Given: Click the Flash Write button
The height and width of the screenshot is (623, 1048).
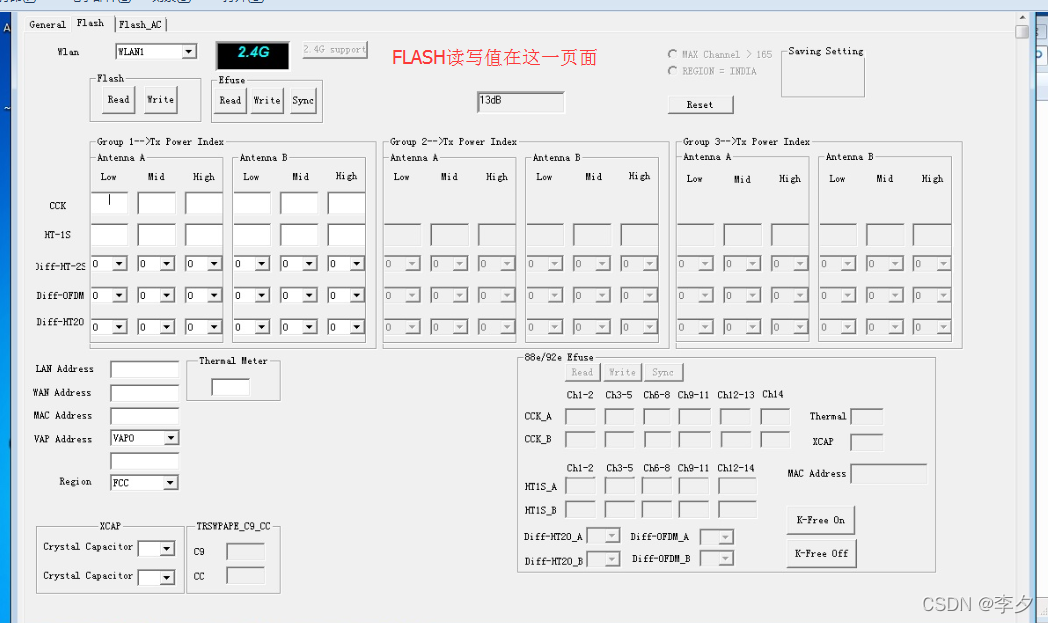Looking at the screenshot, I should tap(160, 100).
